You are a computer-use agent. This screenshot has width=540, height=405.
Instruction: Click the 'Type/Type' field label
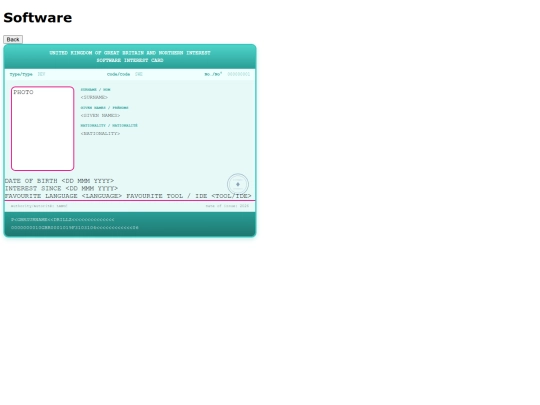pos(21,74)
